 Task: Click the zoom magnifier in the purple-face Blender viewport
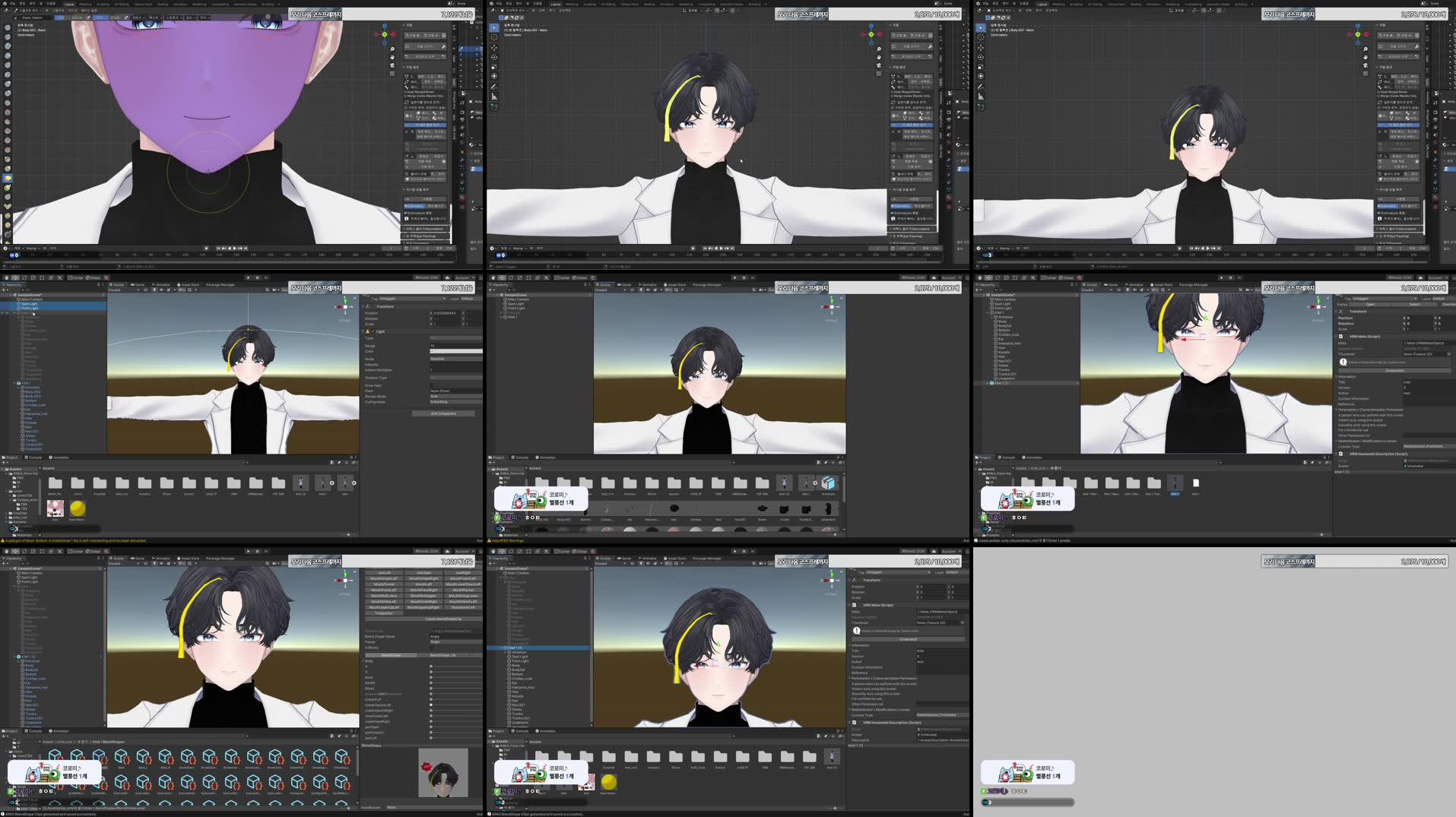point(392,49)
